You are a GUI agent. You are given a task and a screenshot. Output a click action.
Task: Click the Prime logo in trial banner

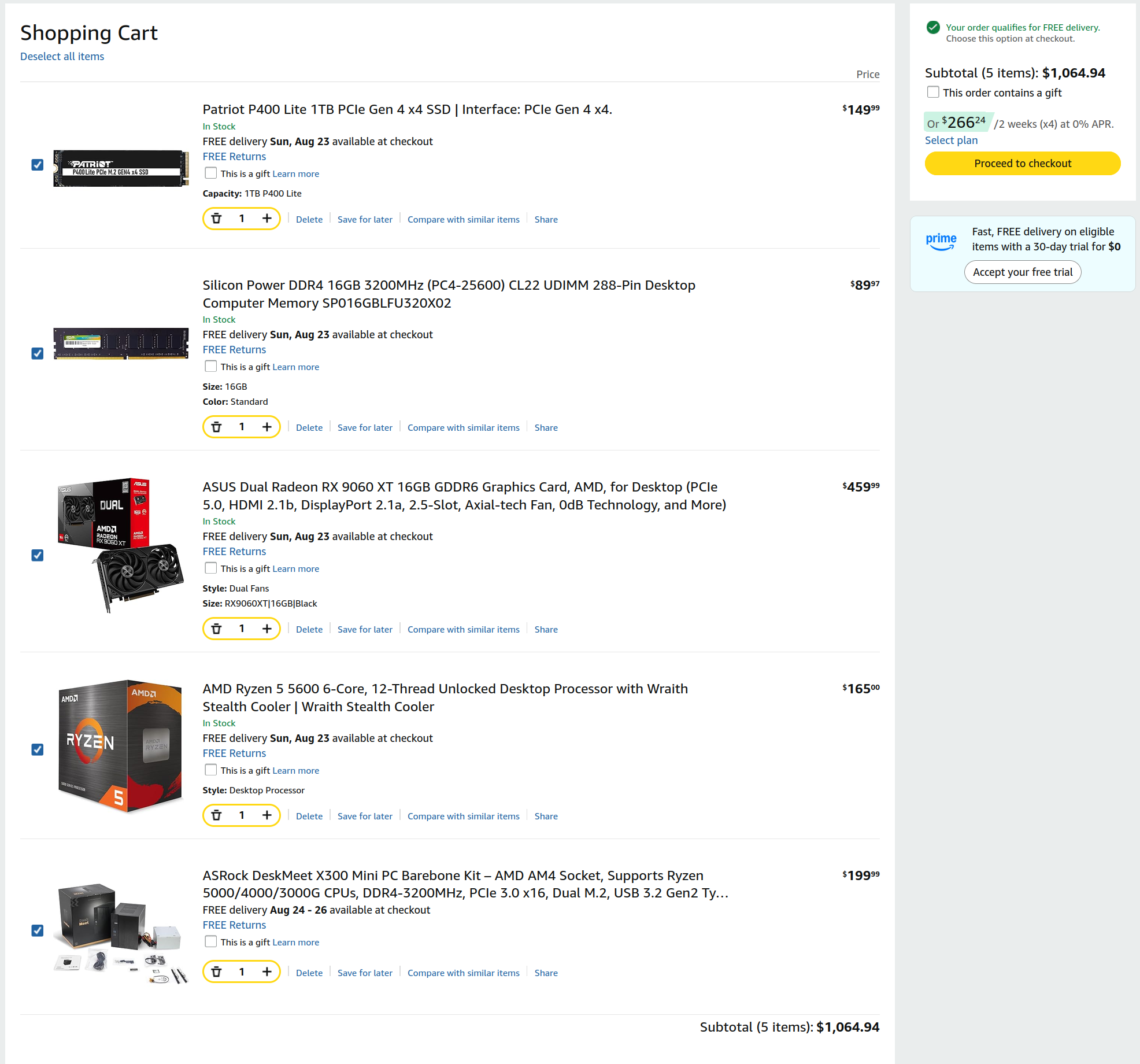point(941,241)
